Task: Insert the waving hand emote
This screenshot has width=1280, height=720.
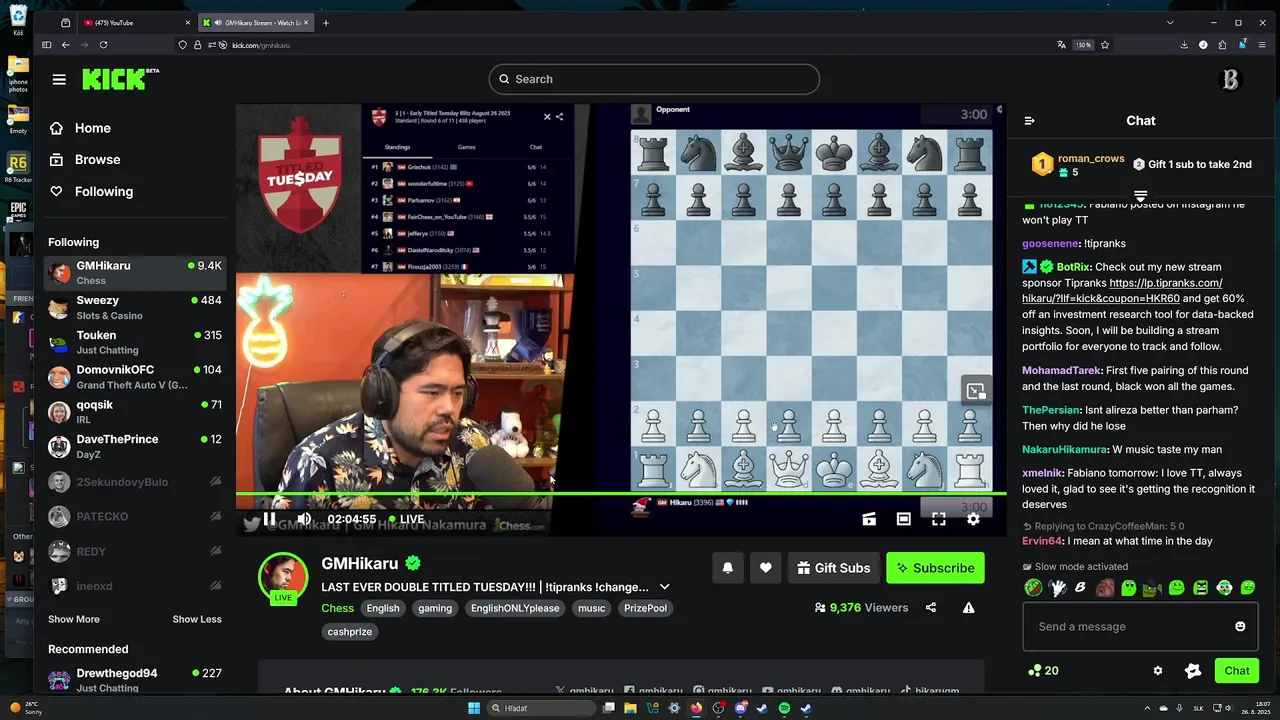Action: (x=1057, y=588)
